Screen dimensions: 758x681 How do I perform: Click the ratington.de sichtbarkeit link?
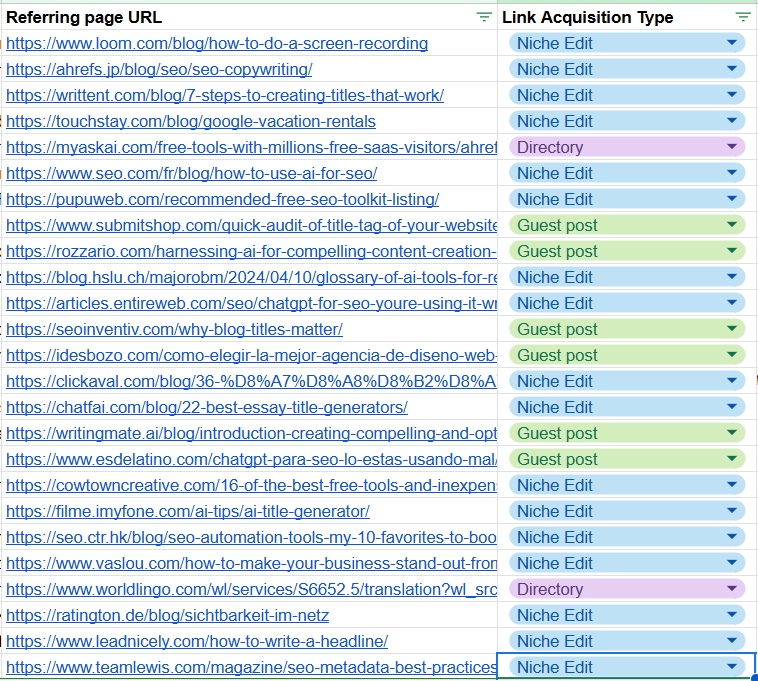tap(167, 615)
